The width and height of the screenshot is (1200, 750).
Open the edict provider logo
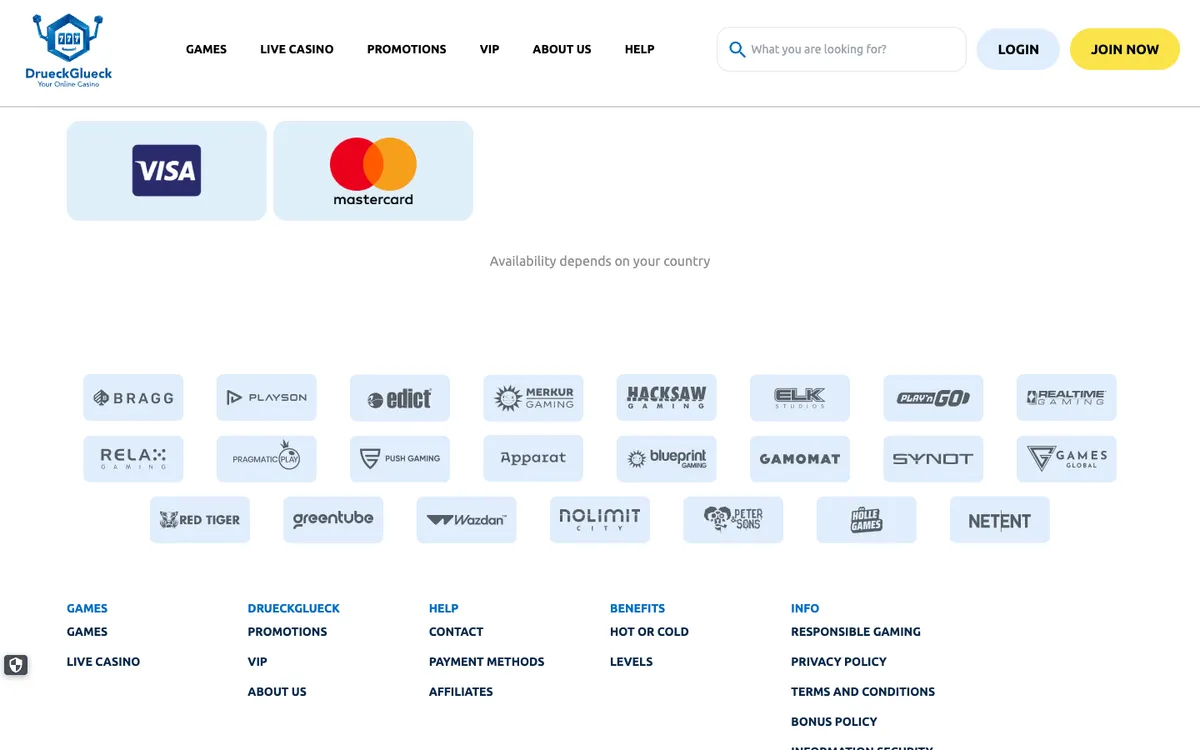(400, 398)
